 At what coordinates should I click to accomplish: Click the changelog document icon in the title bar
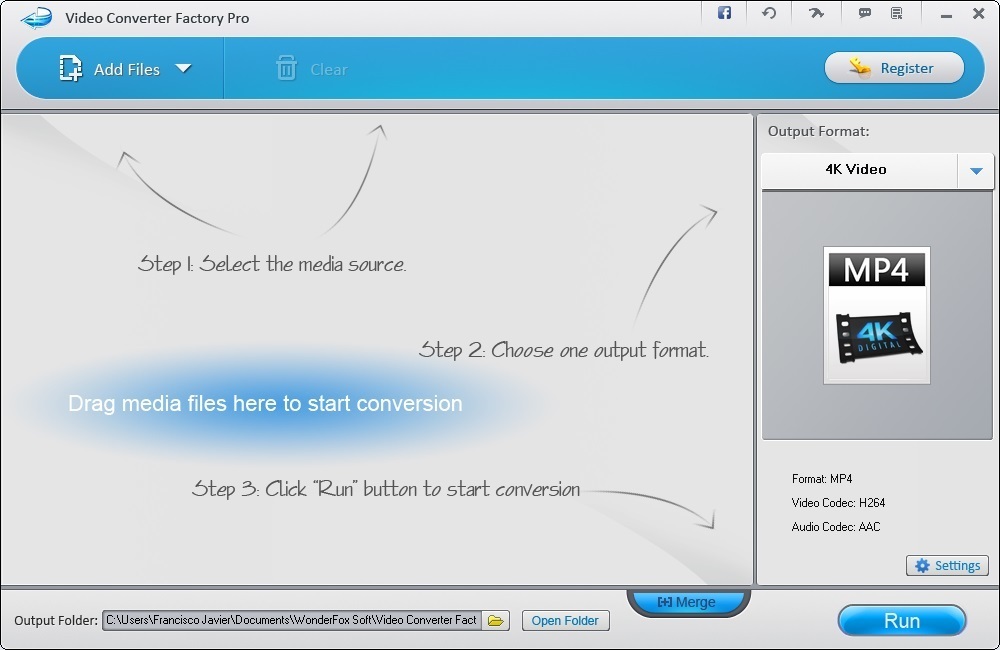pyautogui.click(x=897, y=14)
